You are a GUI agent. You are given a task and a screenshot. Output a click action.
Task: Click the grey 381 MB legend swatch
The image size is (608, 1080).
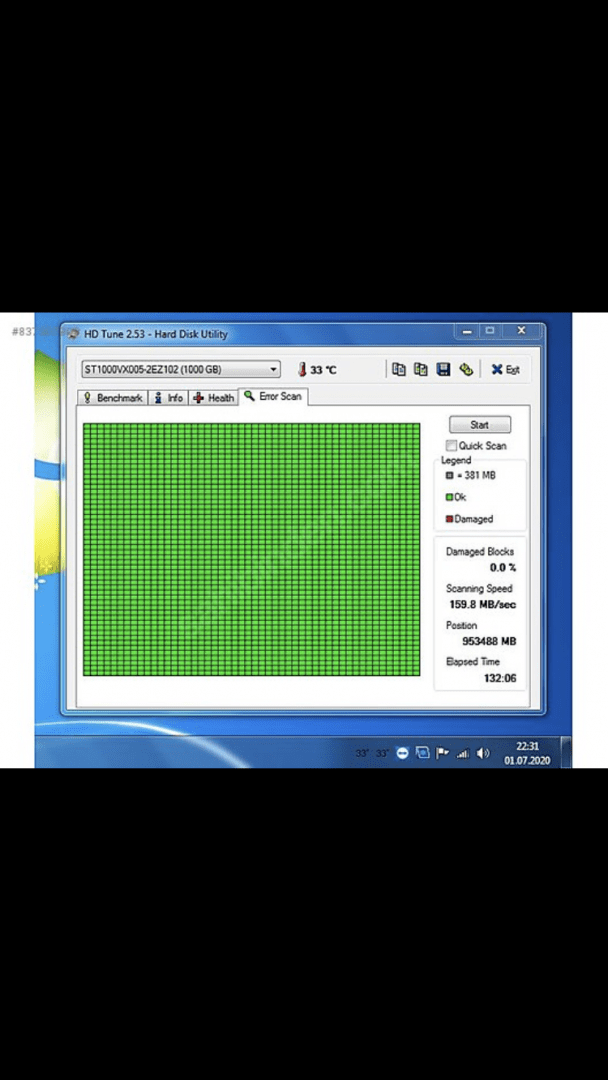[450, 475]
